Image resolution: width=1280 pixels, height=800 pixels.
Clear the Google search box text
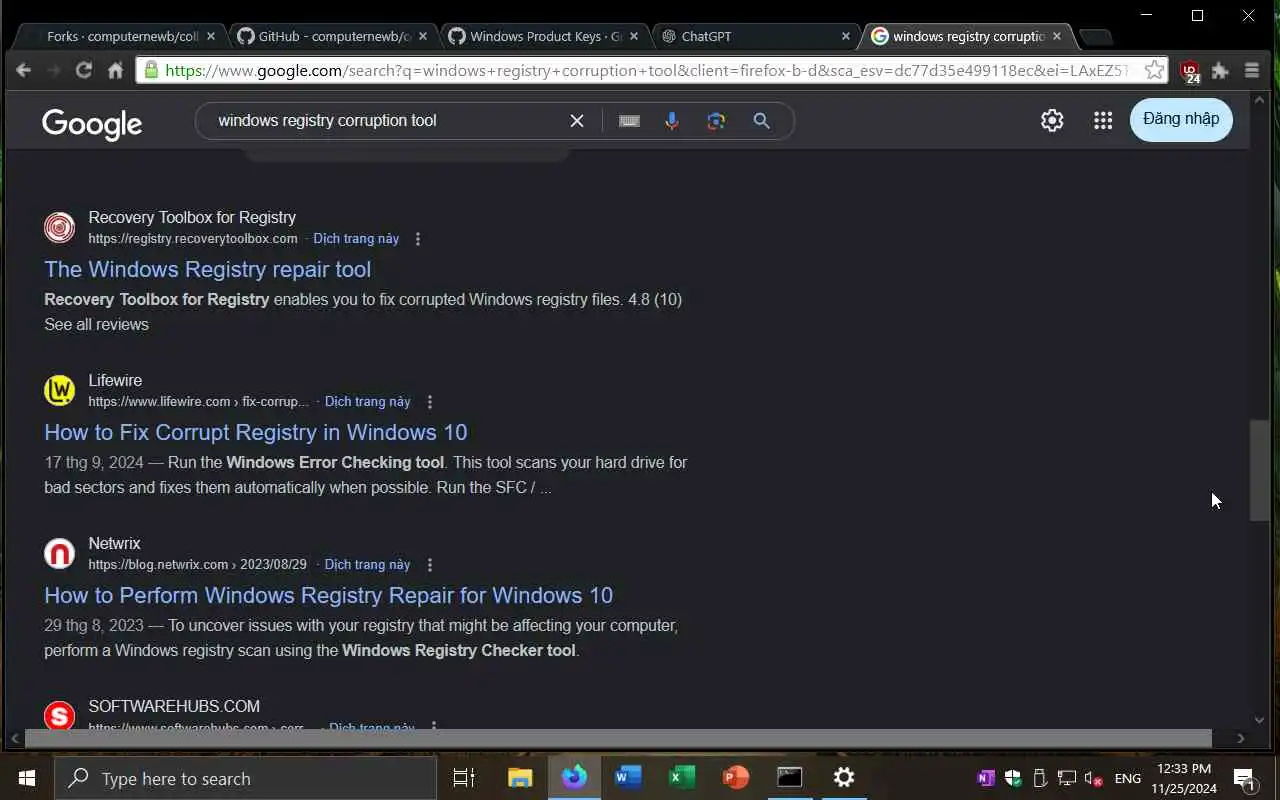tap(577, 121)
